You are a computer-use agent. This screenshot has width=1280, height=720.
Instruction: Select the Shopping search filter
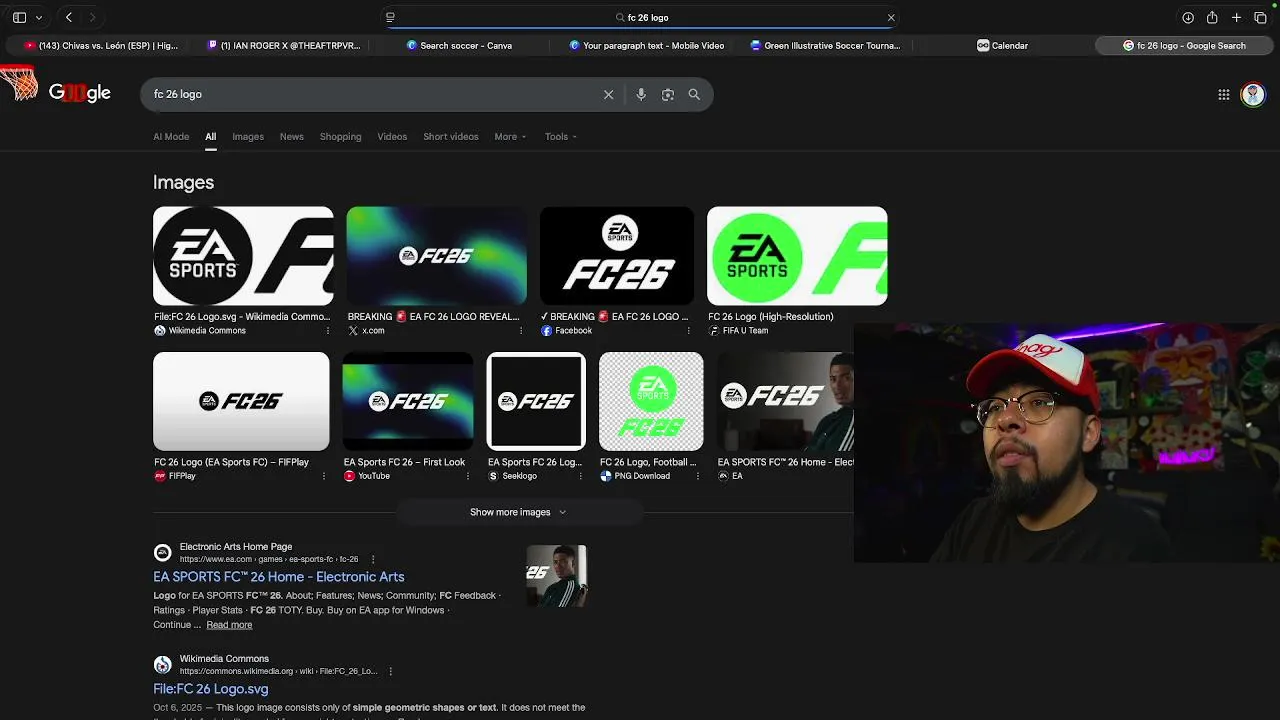point(340,136)
